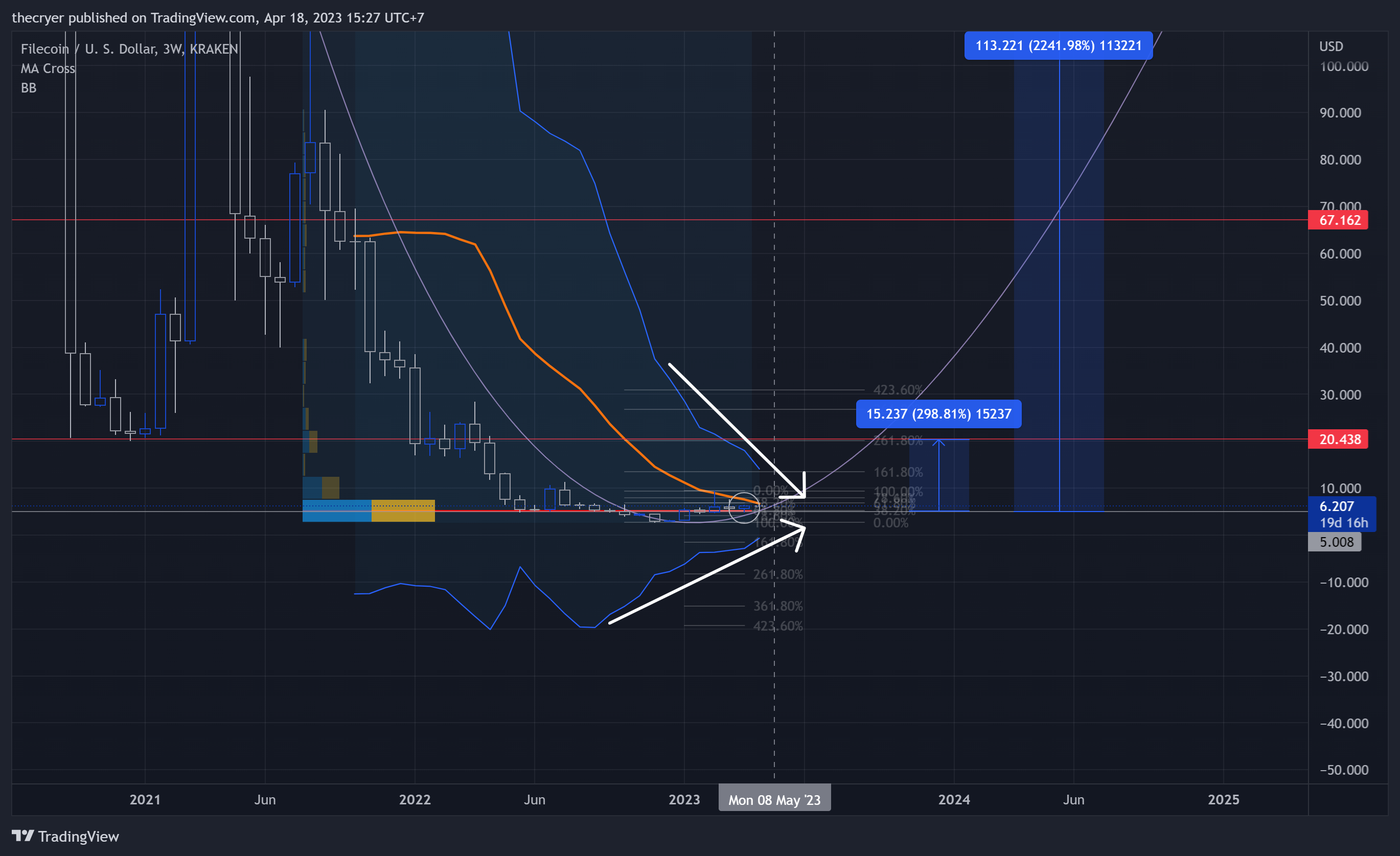Screen dimensions: 1400x856
Task: Click the 423.60% upper Fibonacci level label
Action: pyautogui.click(x=898, y=390)
